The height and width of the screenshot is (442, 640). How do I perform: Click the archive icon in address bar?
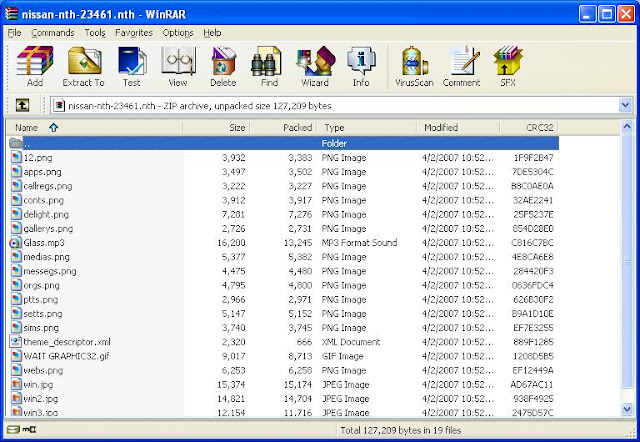(59, 106)
